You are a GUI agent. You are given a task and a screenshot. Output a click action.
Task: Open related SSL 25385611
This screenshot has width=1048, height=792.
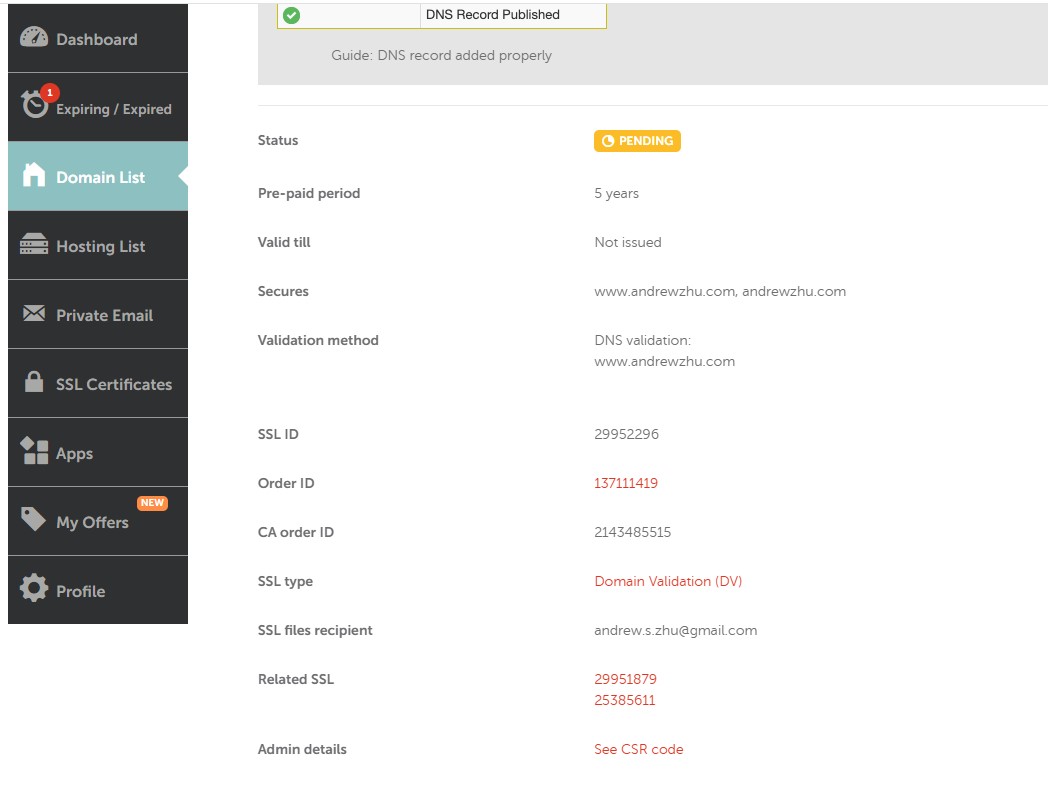coord(625,700)
